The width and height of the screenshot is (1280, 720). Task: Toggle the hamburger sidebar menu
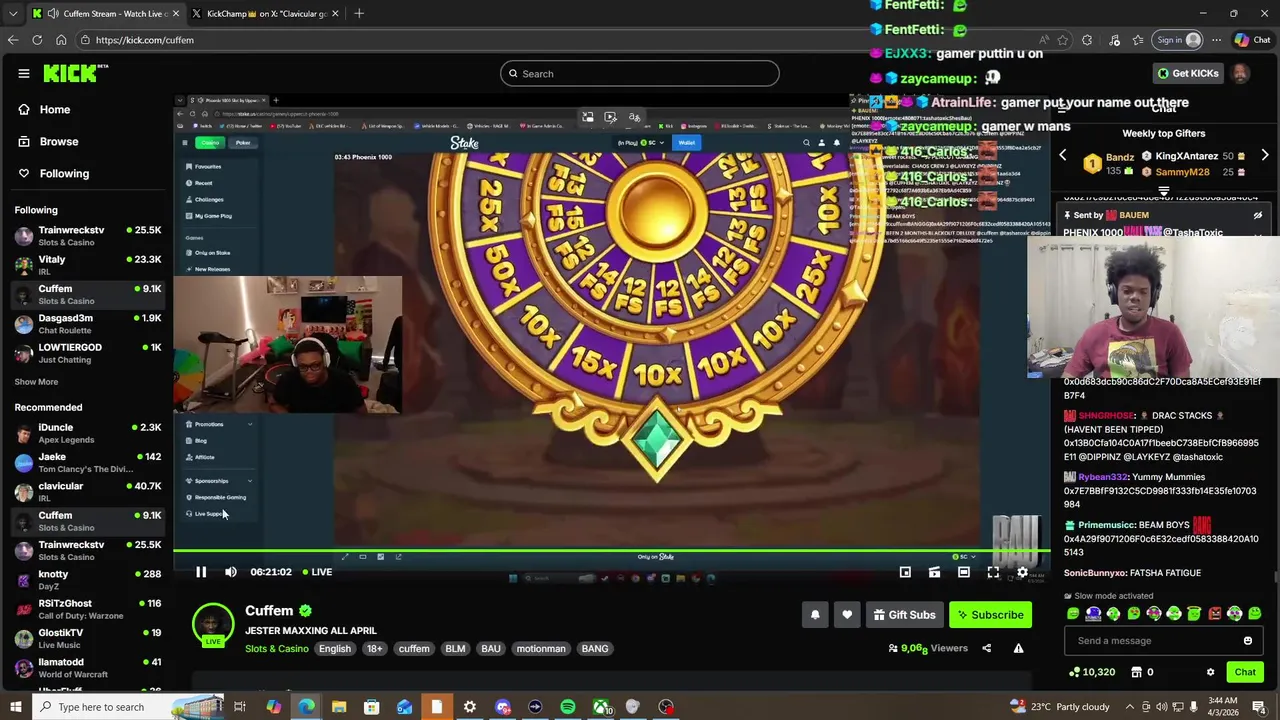(24, 73)
